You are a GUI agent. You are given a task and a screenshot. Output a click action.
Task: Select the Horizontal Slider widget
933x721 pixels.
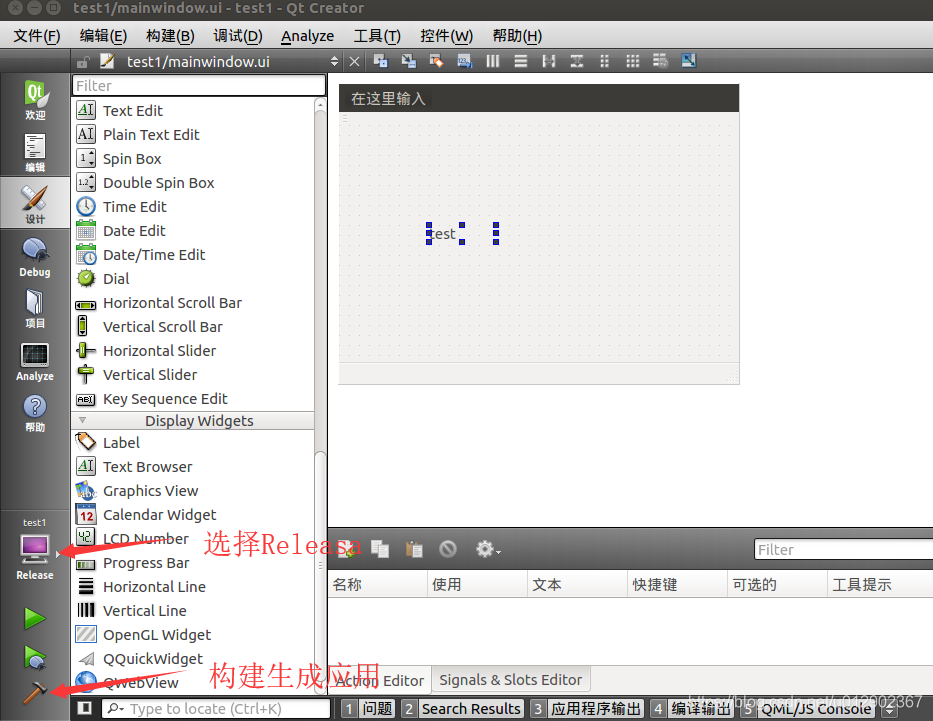pyautogui.click(x=159, y=351)
